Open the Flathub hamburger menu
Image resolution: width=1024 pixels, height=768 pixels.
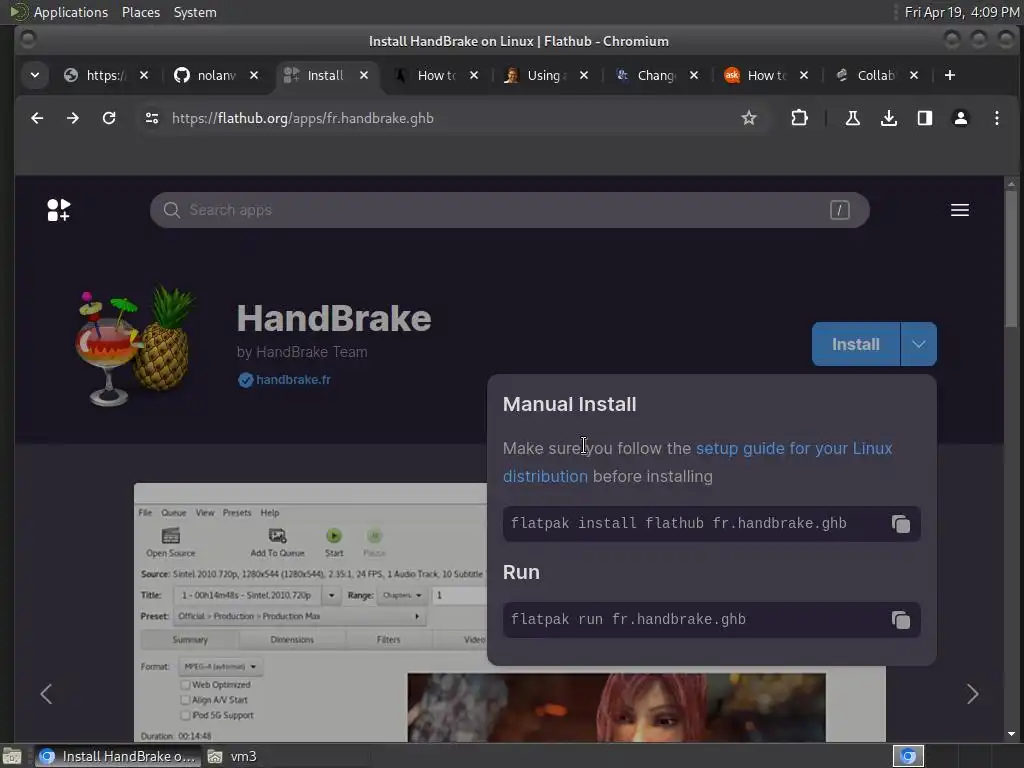coord(959,210)
